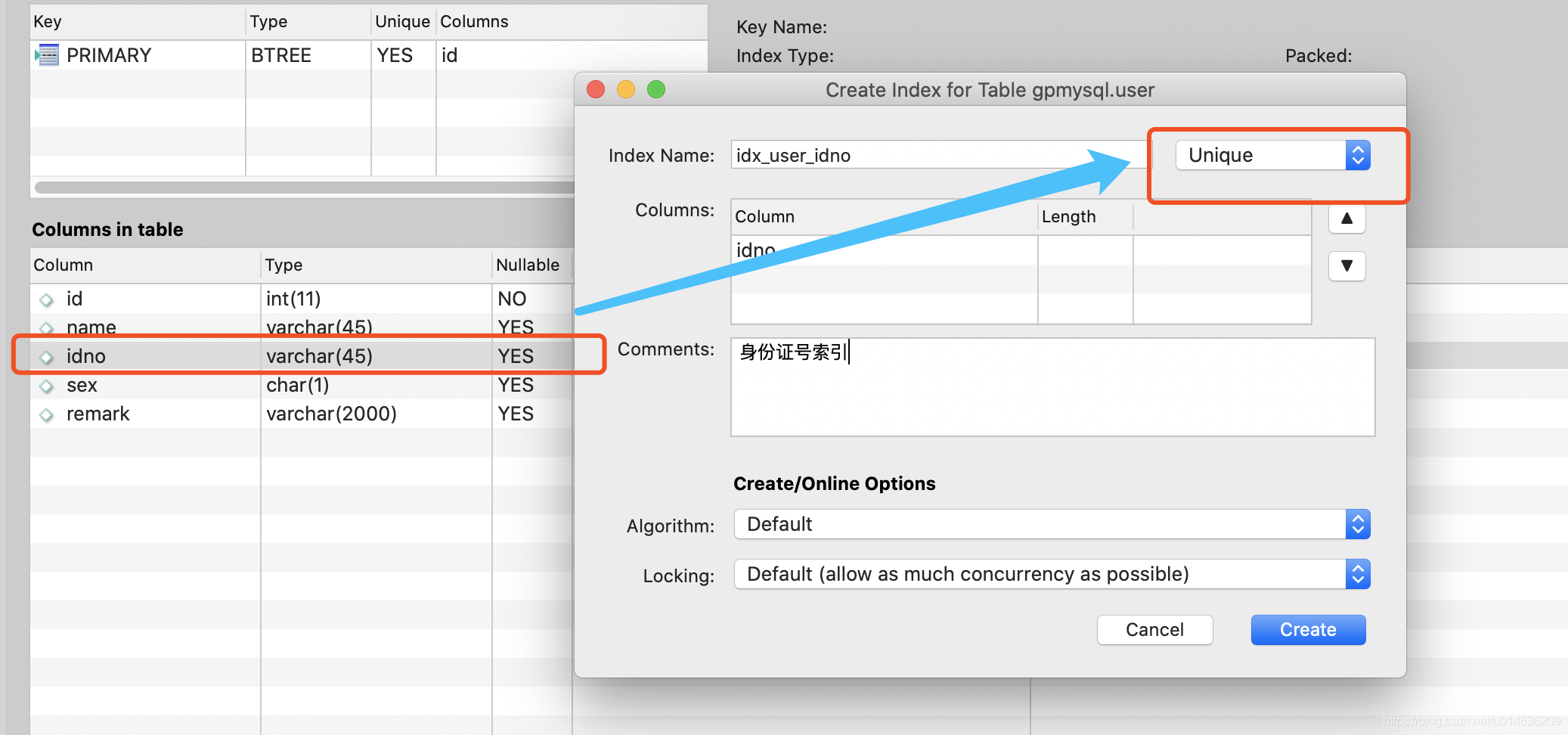Click the diamond icon beside idno column
1568x735 pixels.
[x=47, y=358]
